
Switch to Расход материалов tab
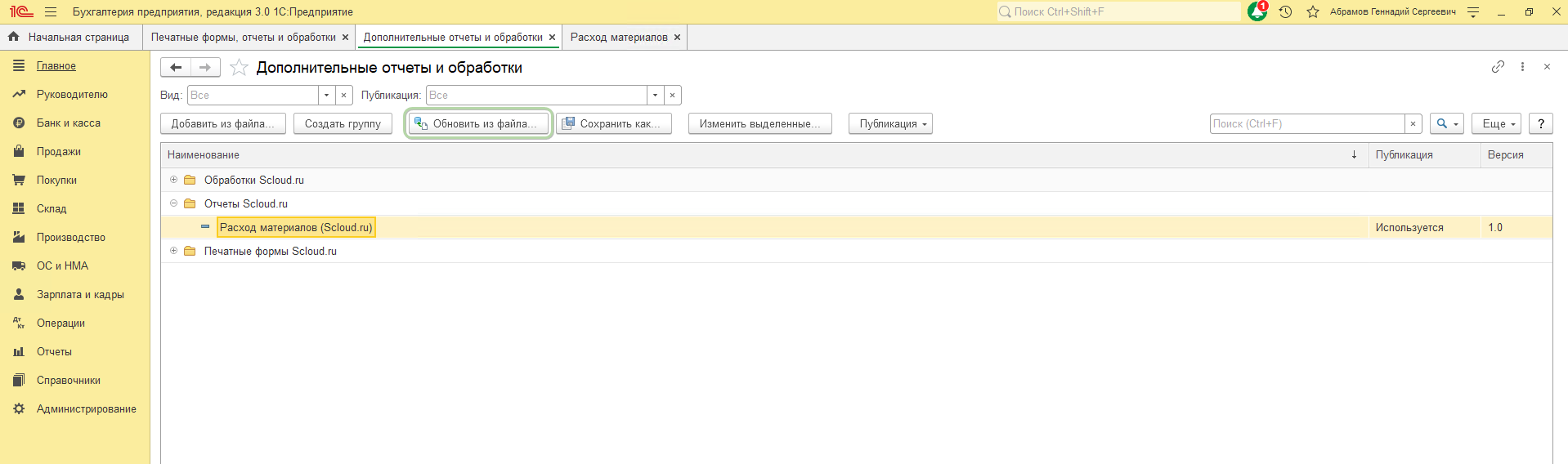click(x=619, y=38)
